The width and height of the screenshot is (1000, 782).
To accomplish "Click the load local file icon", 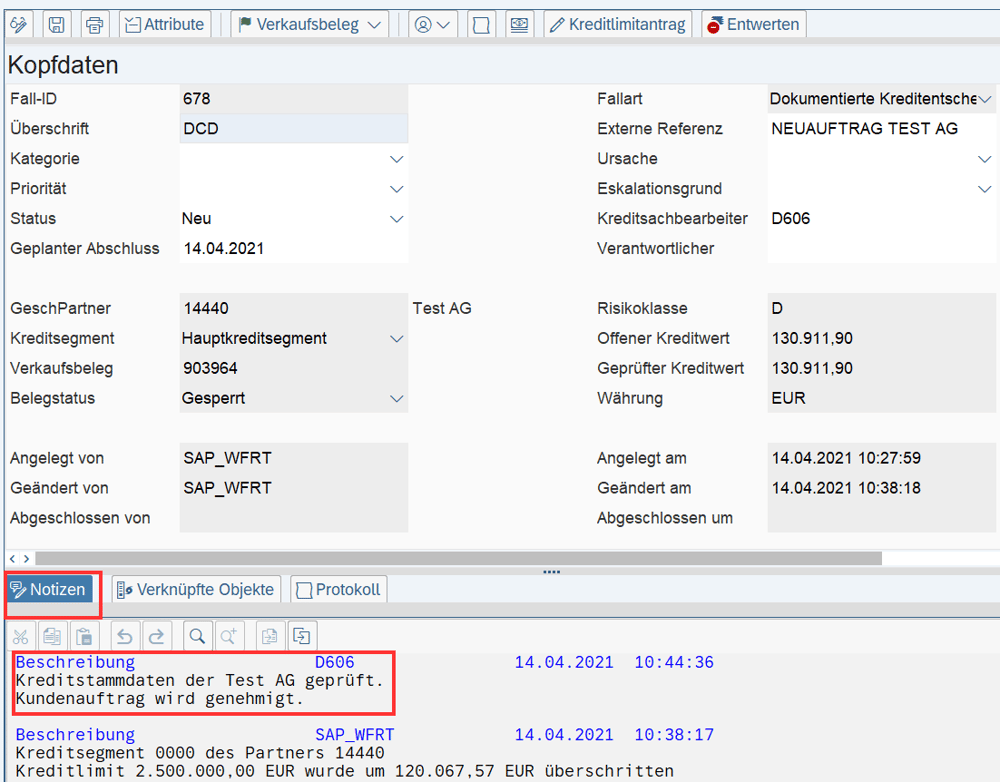I will pos(270,636).
